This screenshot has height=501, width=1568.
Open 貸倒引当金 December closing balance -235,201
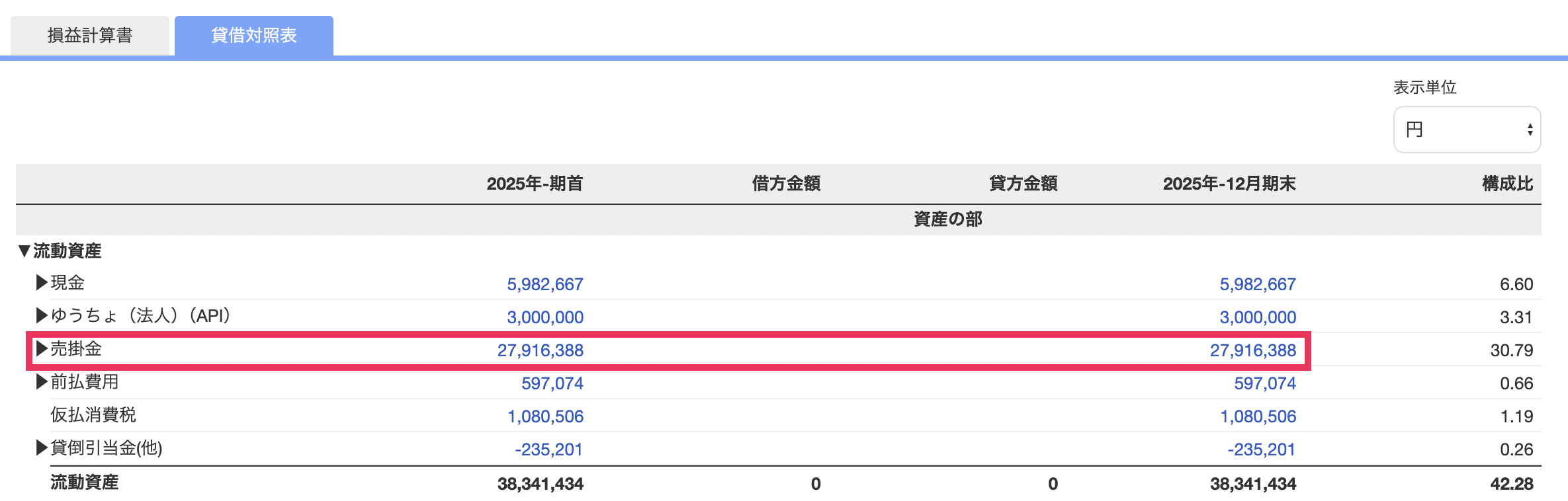coord(1262,449)
